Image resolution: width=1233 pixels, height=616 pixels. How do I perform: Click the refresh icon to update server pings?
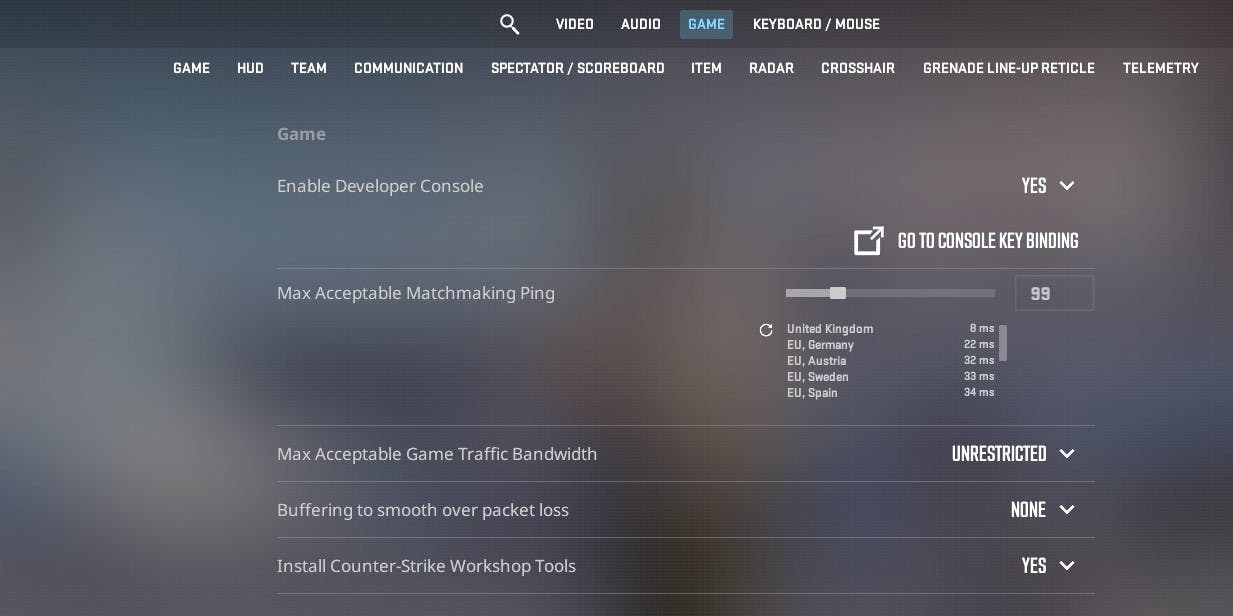766,329
